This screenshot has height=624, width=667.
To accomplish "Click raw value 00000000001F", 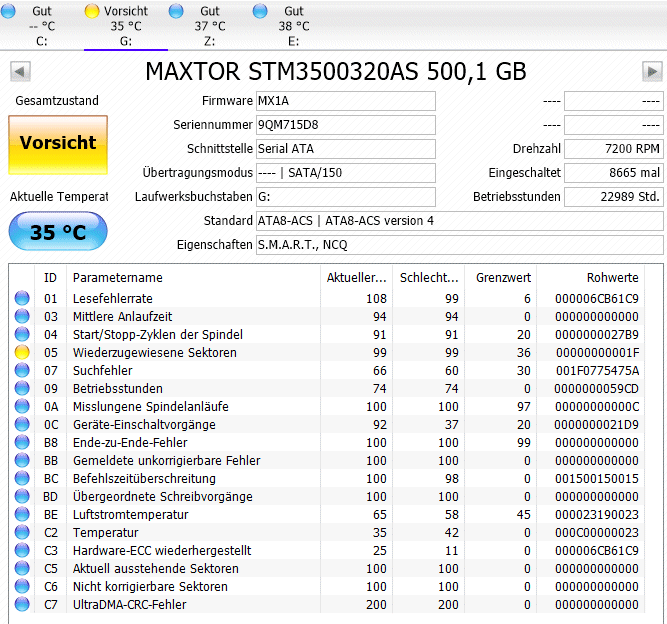I will tap(597, 353).
